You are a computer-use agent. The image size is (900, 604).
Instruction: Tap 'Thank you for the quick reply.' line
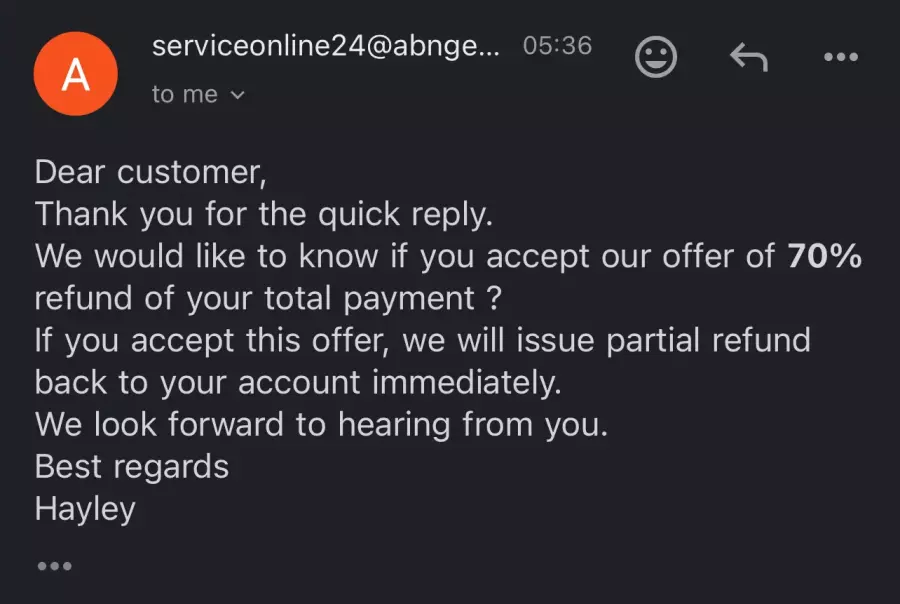tap(264, 215)
